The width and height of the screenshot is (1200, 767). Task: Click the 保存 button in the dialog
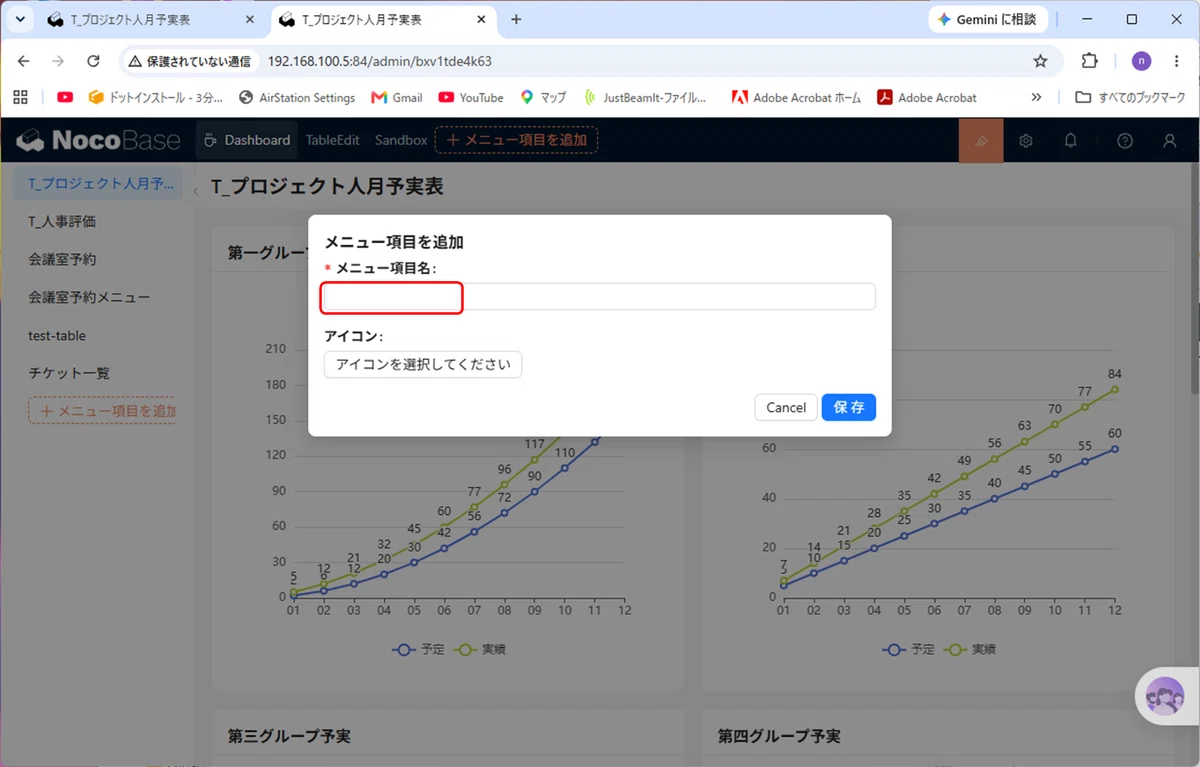[x=849, y=407]
